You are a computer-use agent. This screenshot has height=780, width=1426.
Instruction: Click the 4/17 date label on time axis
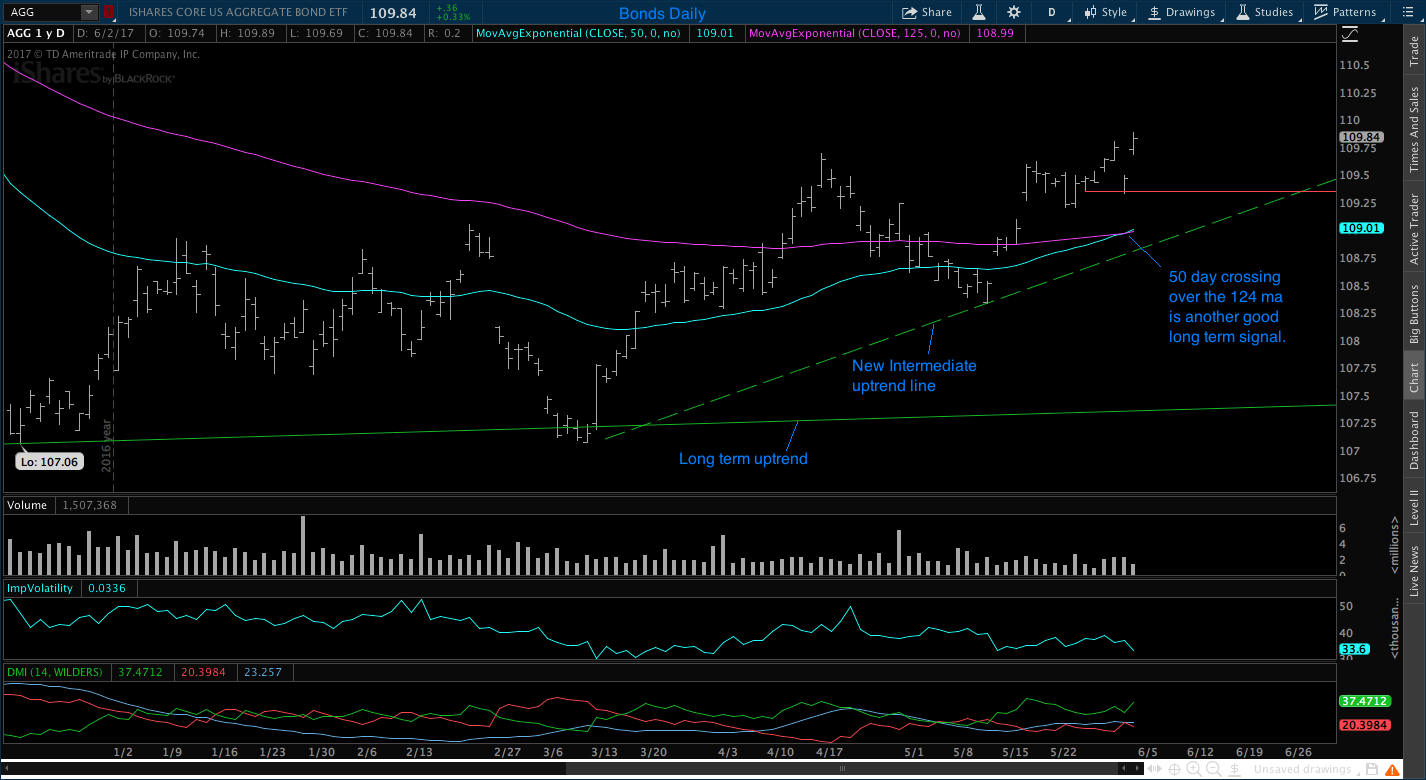click(829, 752)
